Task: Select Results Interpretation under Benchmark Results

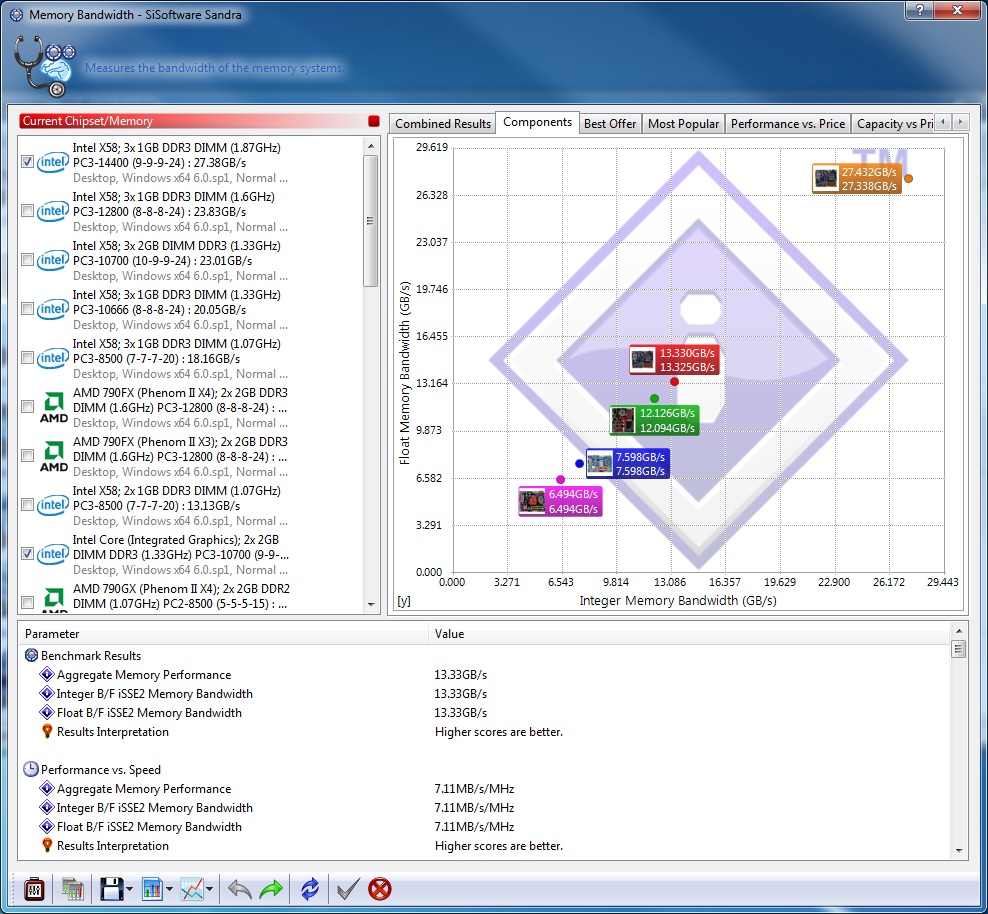Action: 484,732
